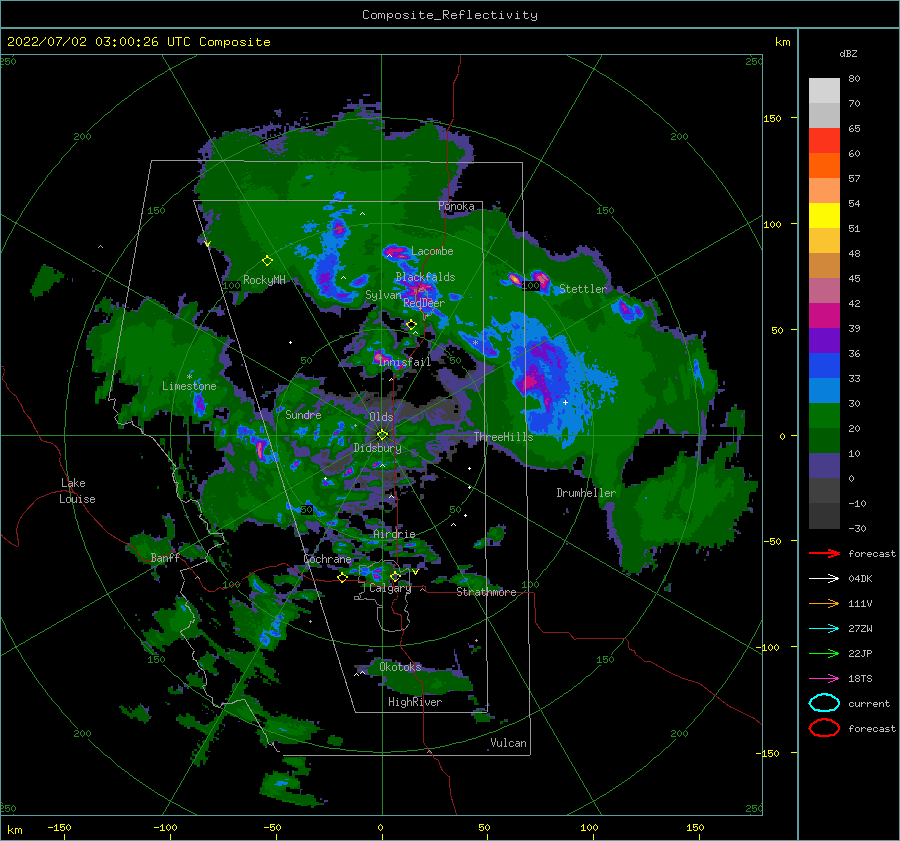Image resolution: width=900 pixels, height=841 pixels.
Task: Click the slate purple 10 dBZ swatch
Action: point(824,466)
